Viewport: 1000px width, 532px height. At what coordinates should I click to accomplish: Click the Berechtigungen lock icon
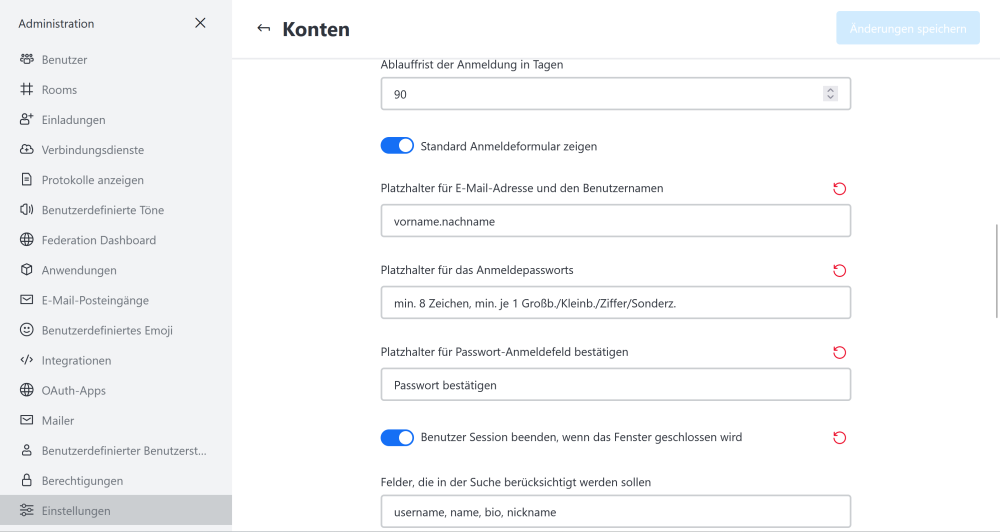pos(26,480)
